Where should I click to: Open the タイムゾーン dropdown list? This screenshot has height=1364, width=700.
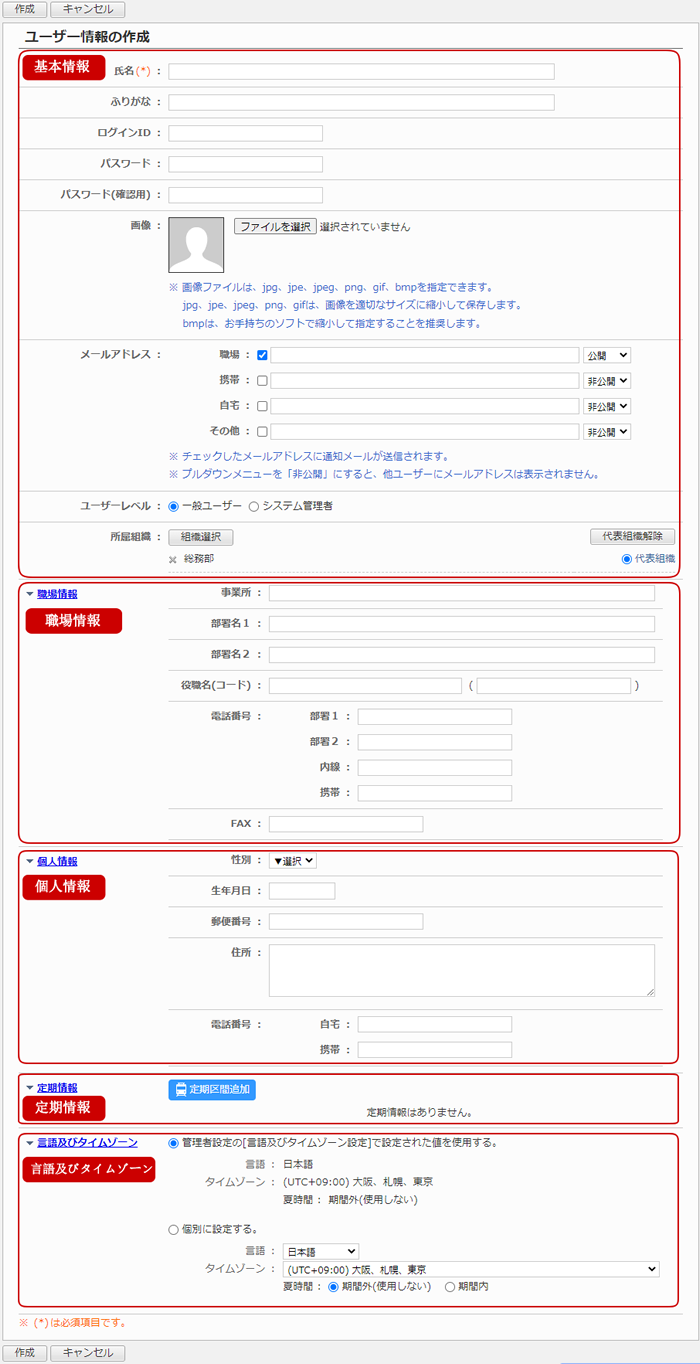(x=471, y=1269)
